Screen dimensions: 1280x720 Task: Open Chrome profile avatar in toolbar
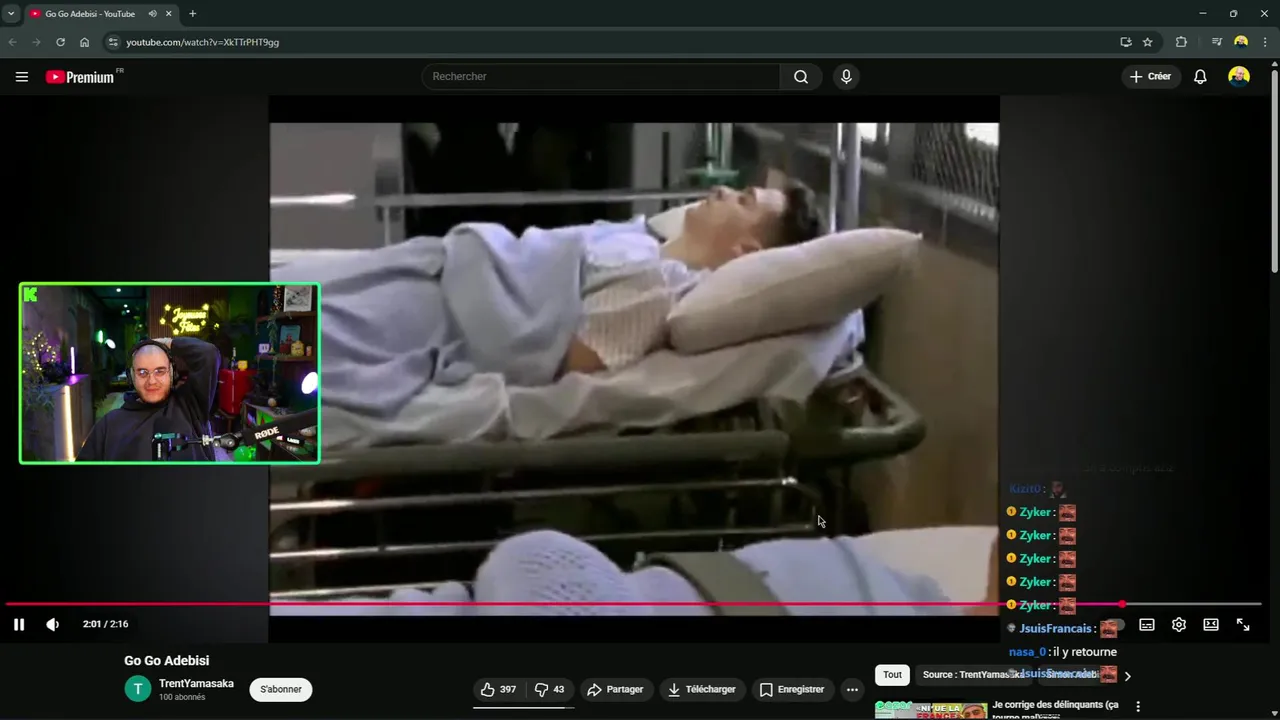[1241, 42]
